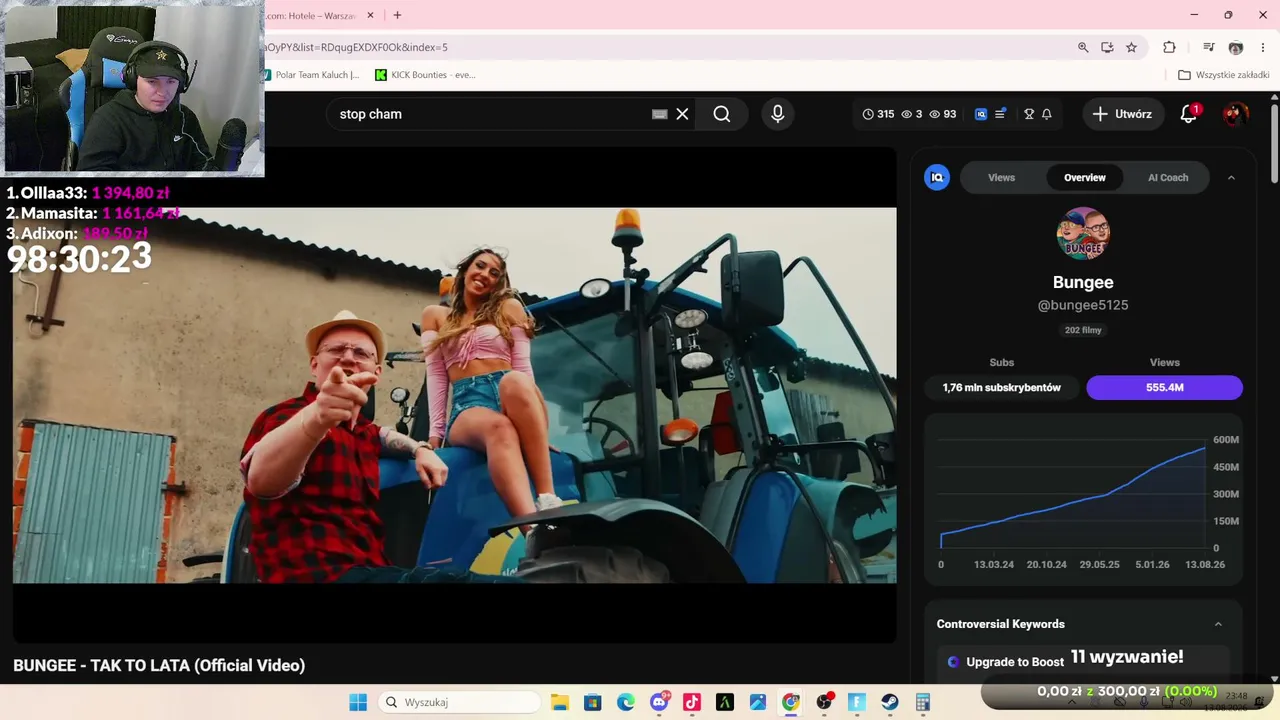The image size is (1280, 720).
Task: Switch to the Views tab in vidIQ panel
Action: pos(1001,178)
